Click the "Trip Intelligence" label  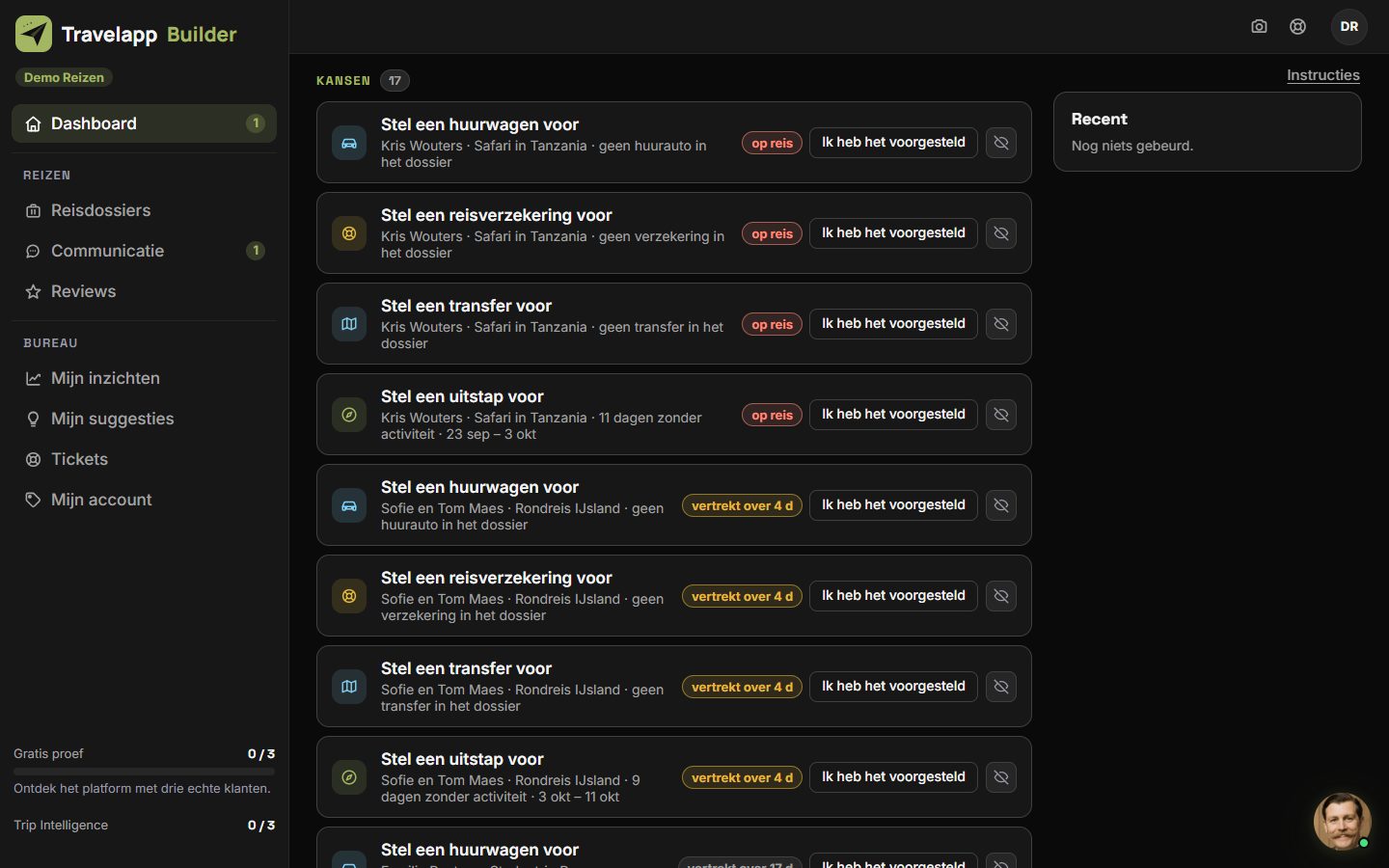(61, 826)
